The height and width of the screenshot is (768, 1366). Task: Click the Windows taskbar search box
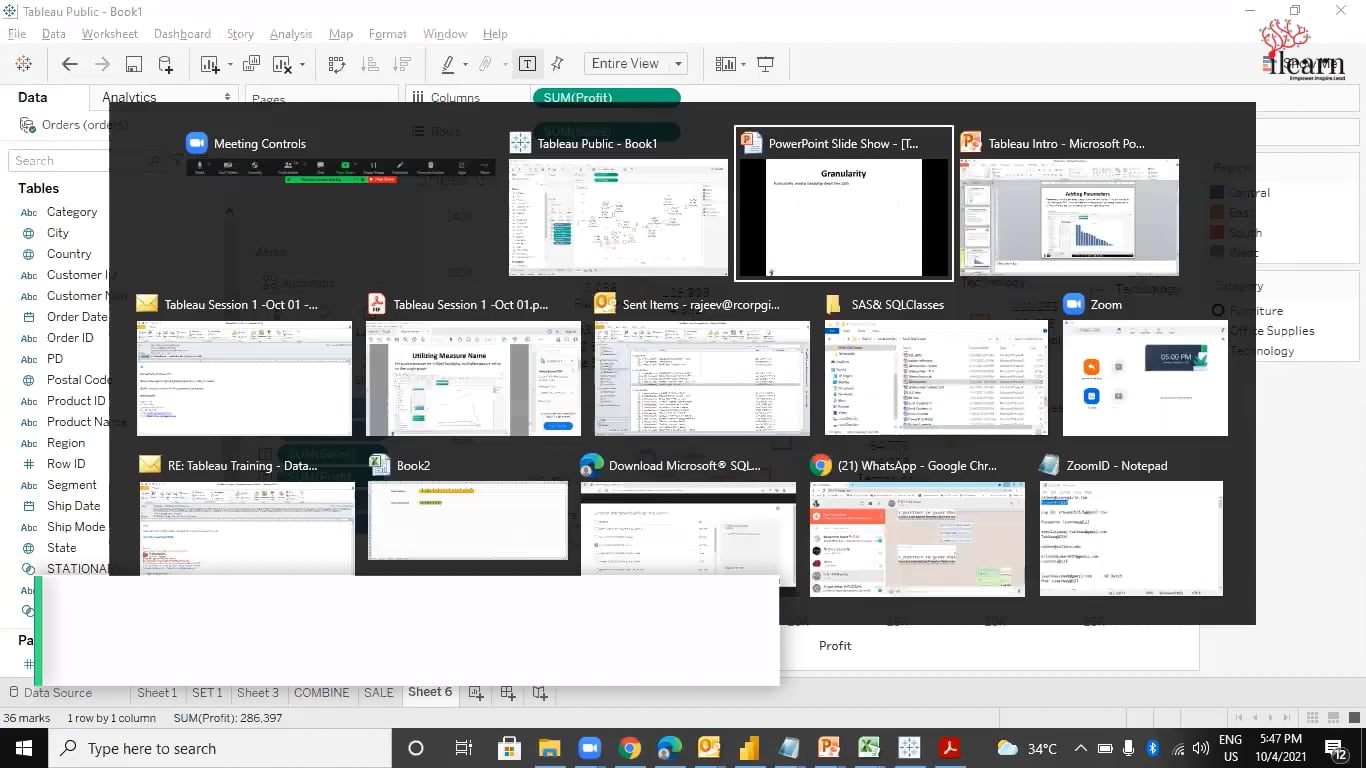[219, 748]
